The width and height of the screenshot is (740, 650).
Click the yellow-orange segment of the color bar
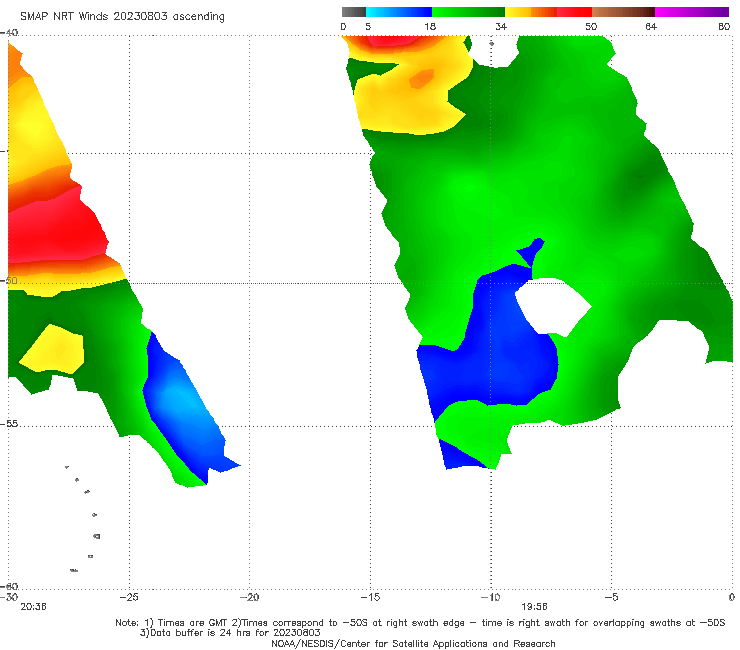[x=530, y=12]
